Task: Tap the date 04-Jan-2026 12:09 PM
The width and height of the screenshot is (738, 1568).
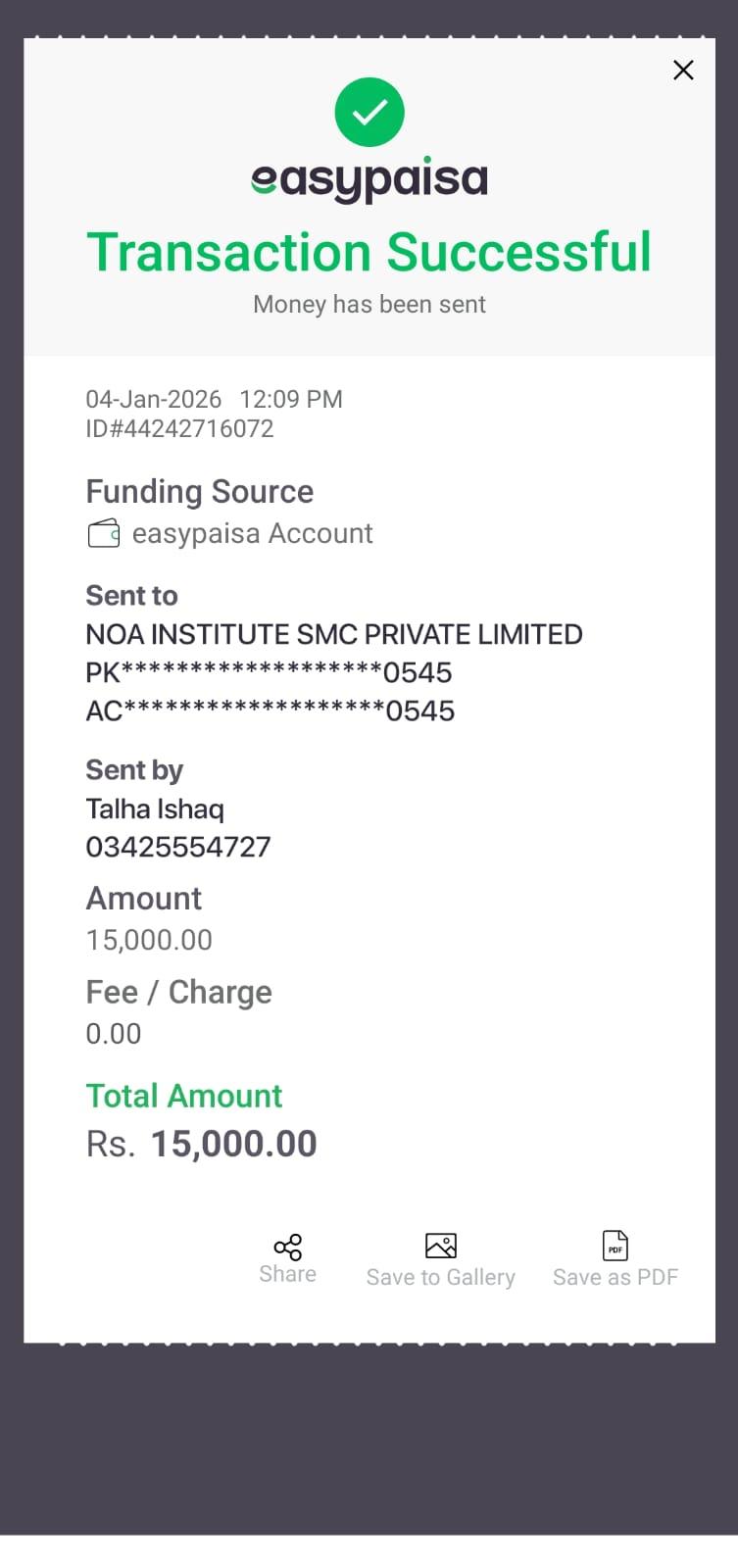Action: (x=214, y=400)
